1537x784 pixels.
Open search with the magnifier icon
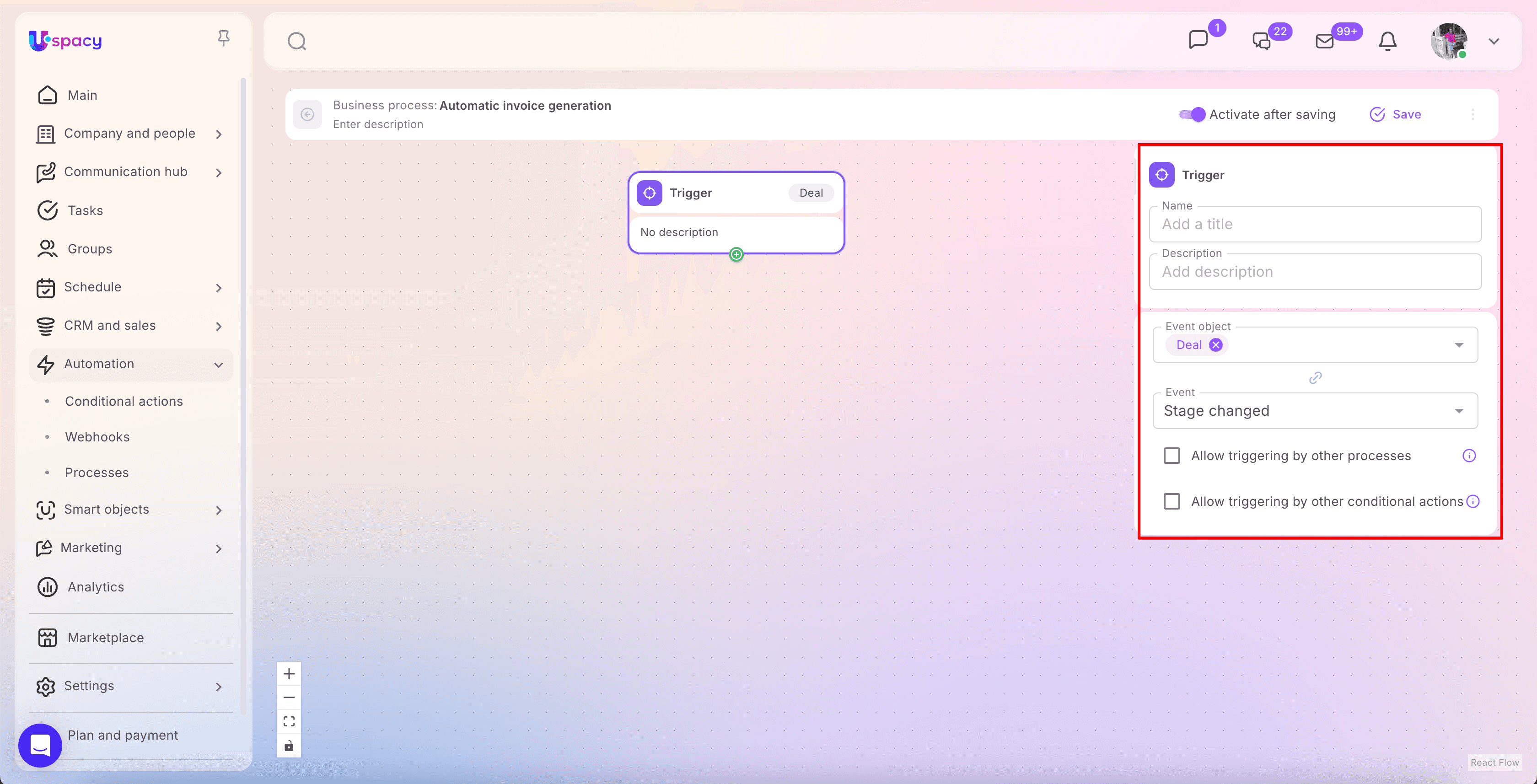point(296,41)
